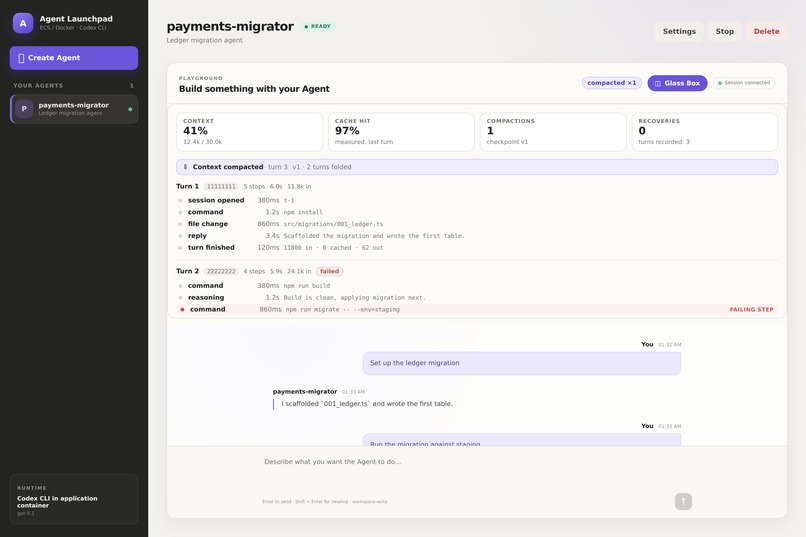Image resolution: width=806 pixels, height=537 pixels.
Task: Click the 22222222 turn ID chip
Action: [x=221, y=271]
